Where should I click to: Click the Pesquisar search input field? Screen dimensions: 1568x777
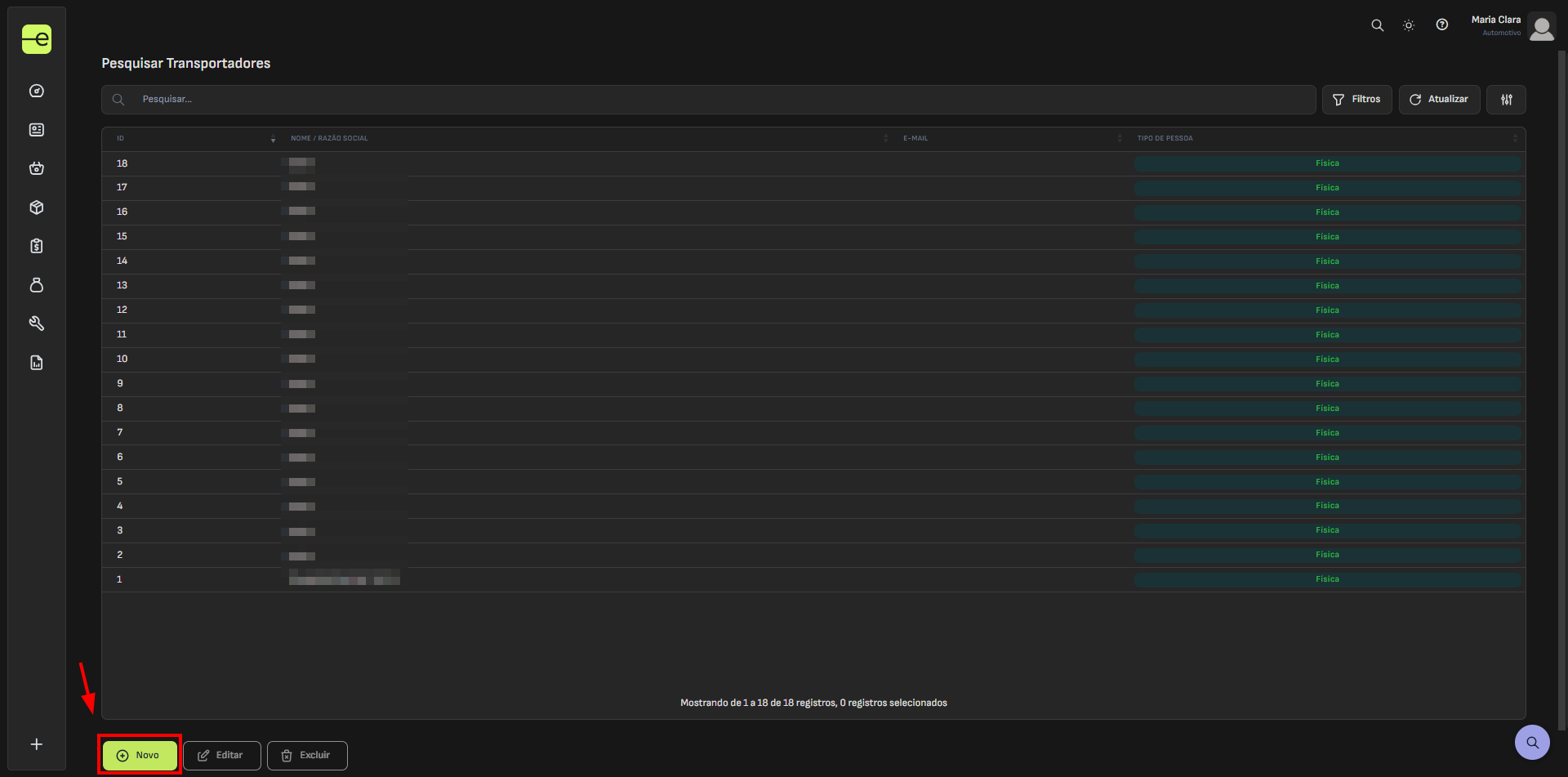pyautogui.click(x=719, y=100)
